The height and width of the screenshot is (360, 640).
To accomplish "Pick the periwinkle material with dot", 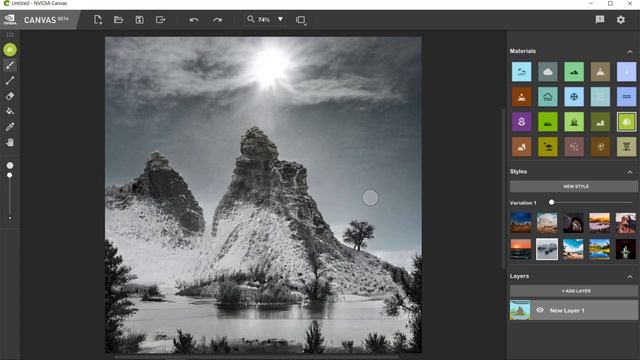I will [x=626, y=72].
